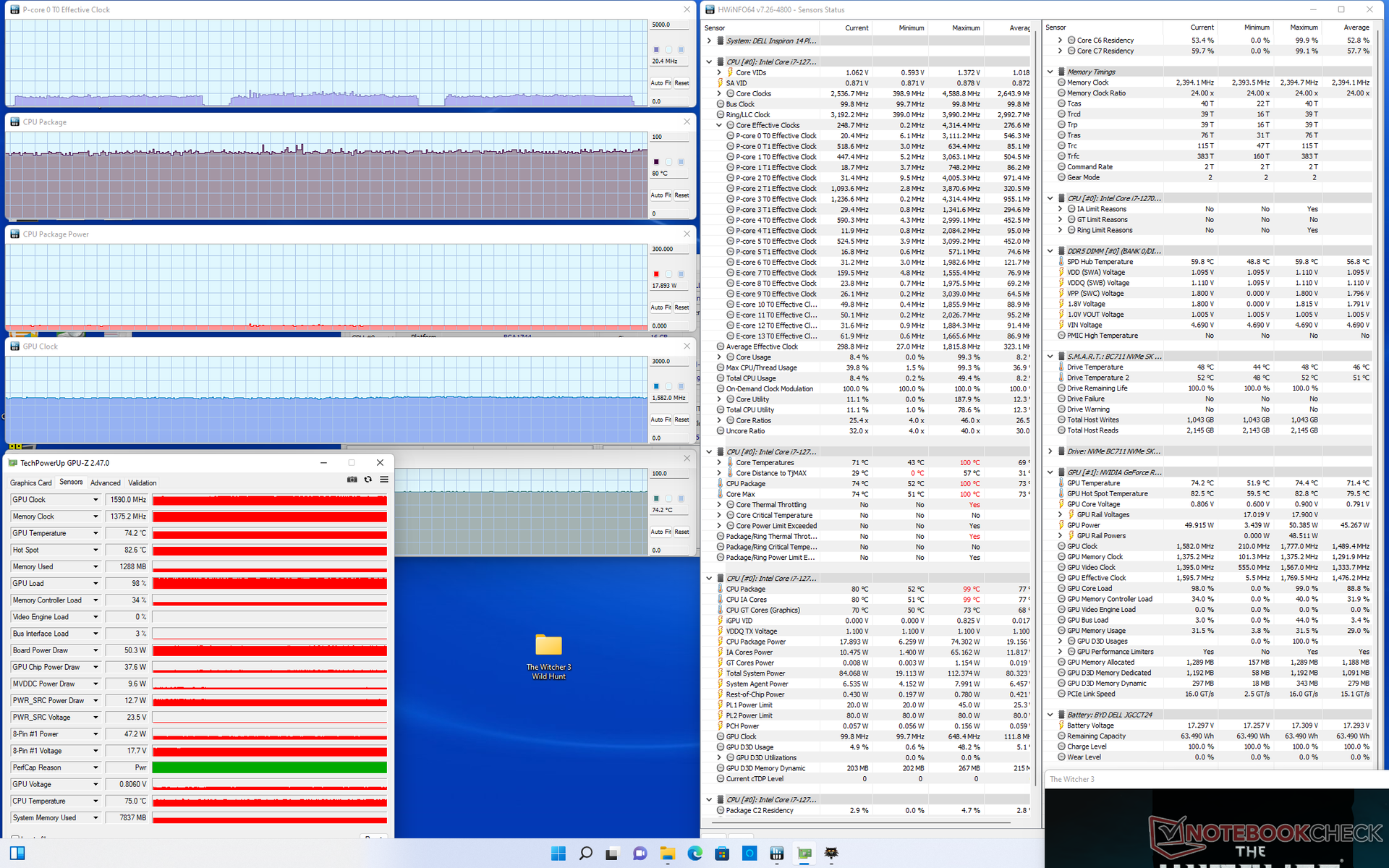Click the taskbar Search magnifier icon

[x=585, y=854]
